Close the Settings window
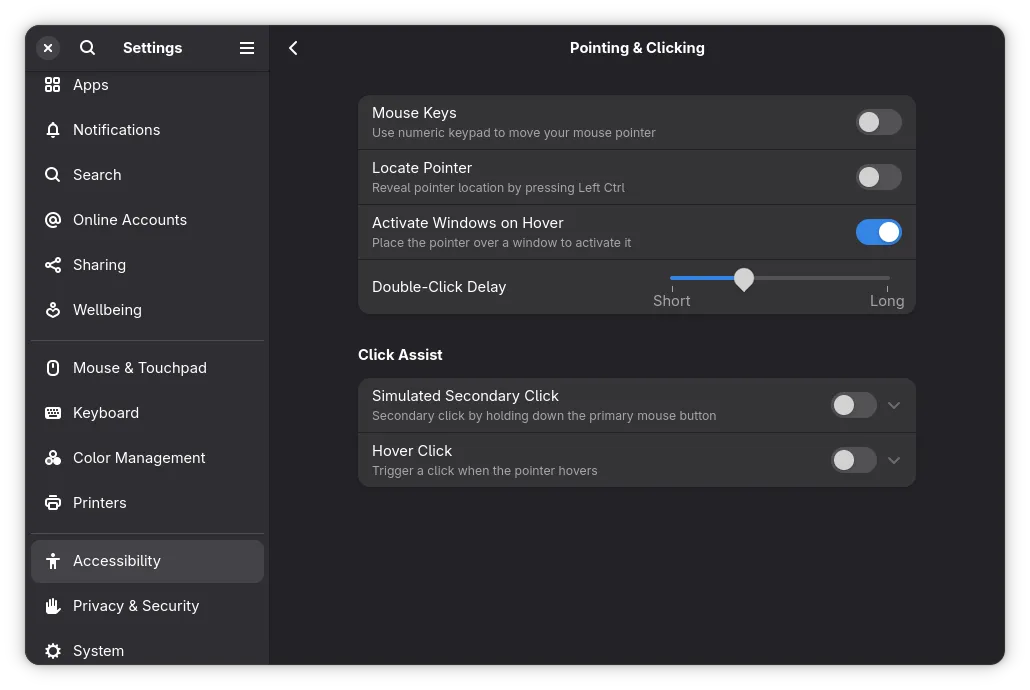 tap(48, 48)
